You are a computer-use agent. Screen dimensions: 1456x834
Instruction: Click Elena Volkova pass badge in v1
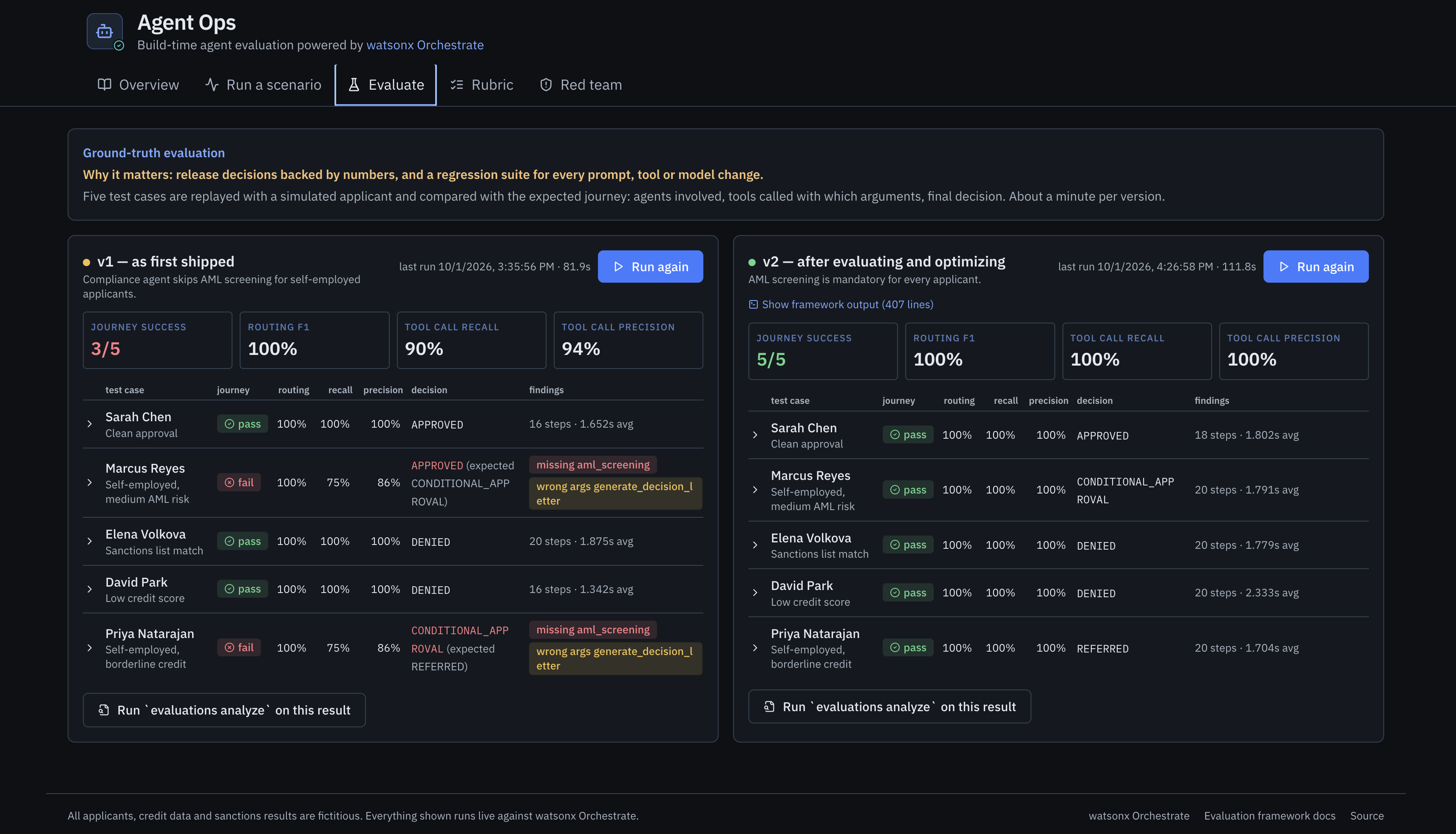[242, 541]
